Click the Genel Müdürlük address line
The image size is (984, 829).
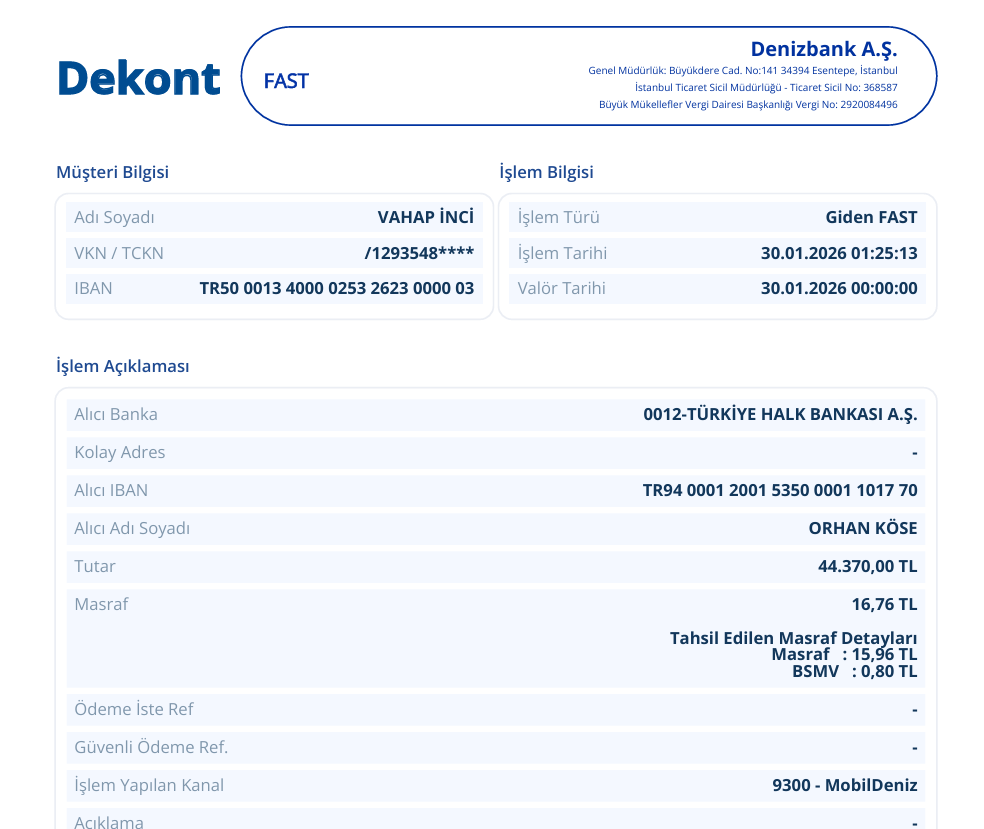pos(742,70)
